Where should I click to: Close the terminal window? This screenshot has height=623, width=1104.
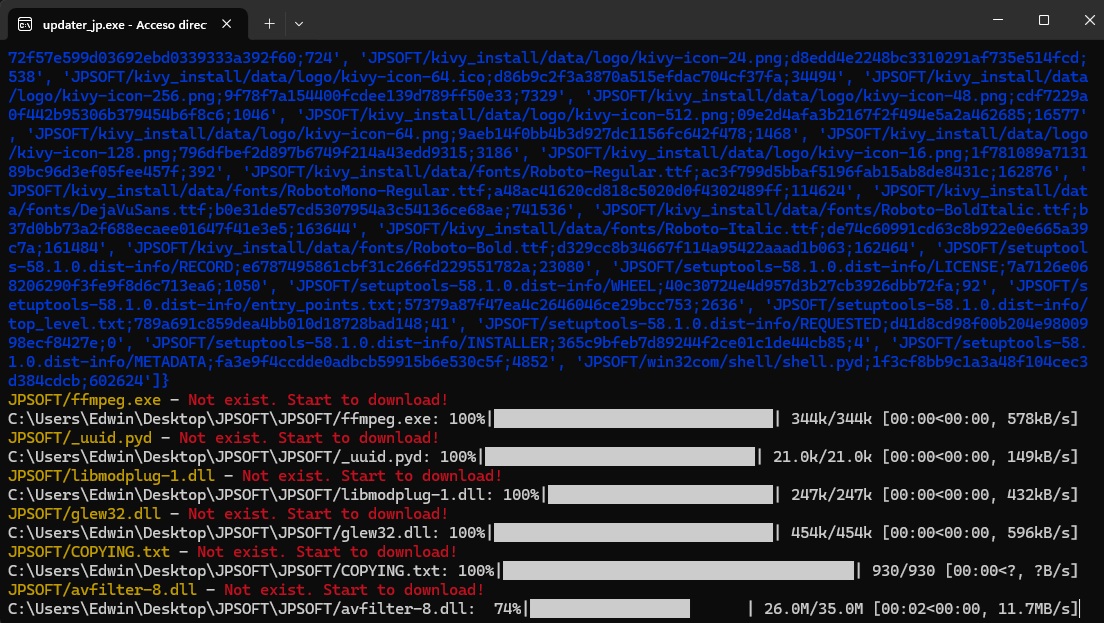click(1089, 20)
